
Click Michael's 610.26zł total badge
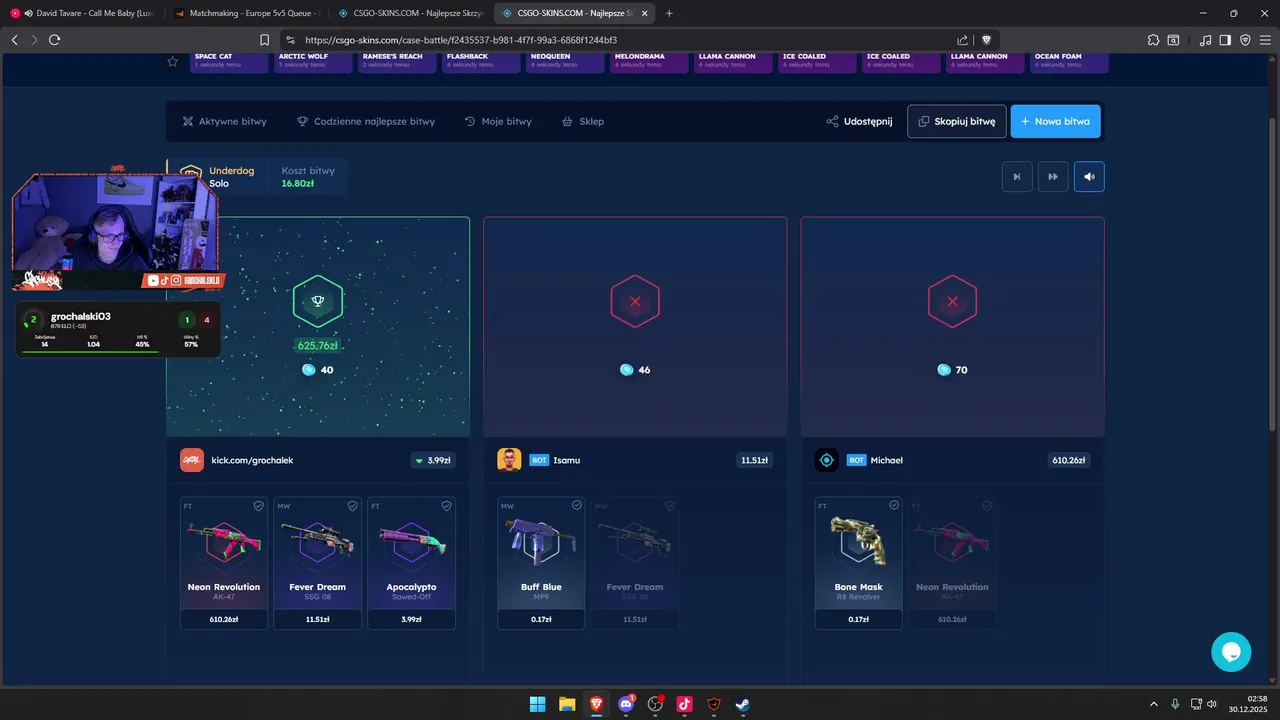point(1068,460)
